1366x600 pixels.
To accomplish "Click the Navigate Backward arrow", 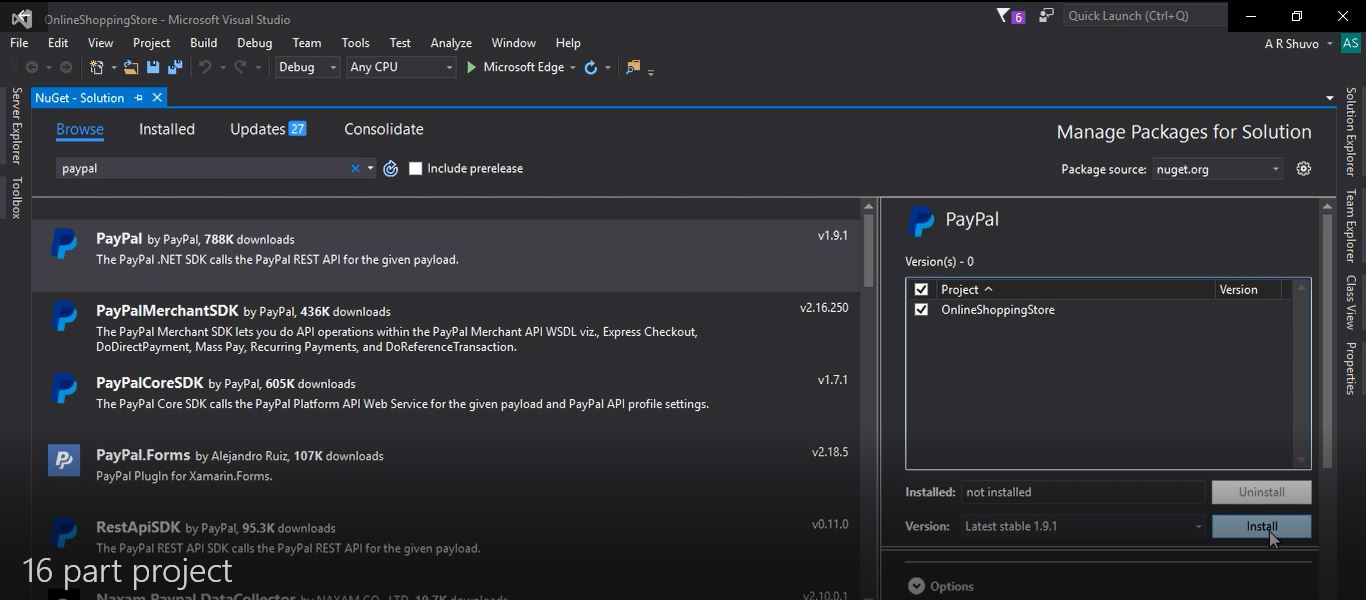I will click(32, 67).
